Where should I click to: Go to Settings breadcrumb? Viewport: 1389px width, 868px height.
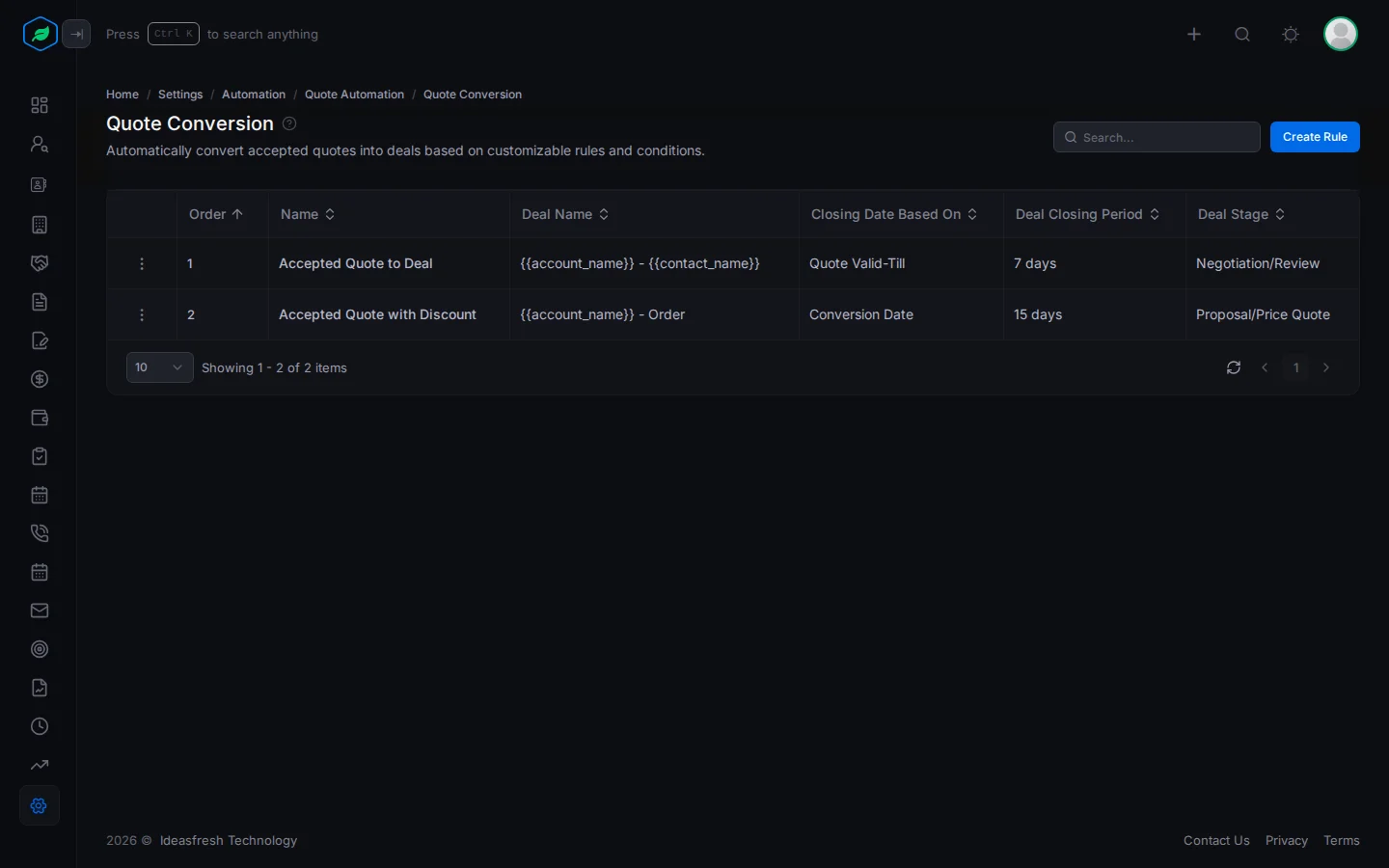180,95
